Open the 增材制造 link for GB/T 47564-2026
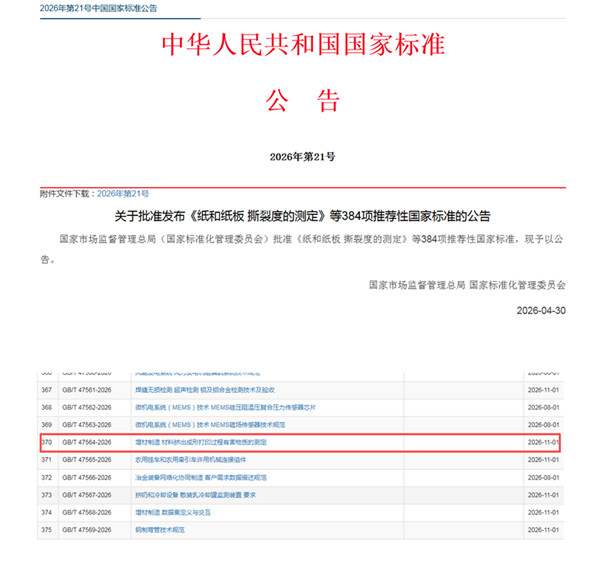Viewport: 600px width, 586px height. pos(201,442)
